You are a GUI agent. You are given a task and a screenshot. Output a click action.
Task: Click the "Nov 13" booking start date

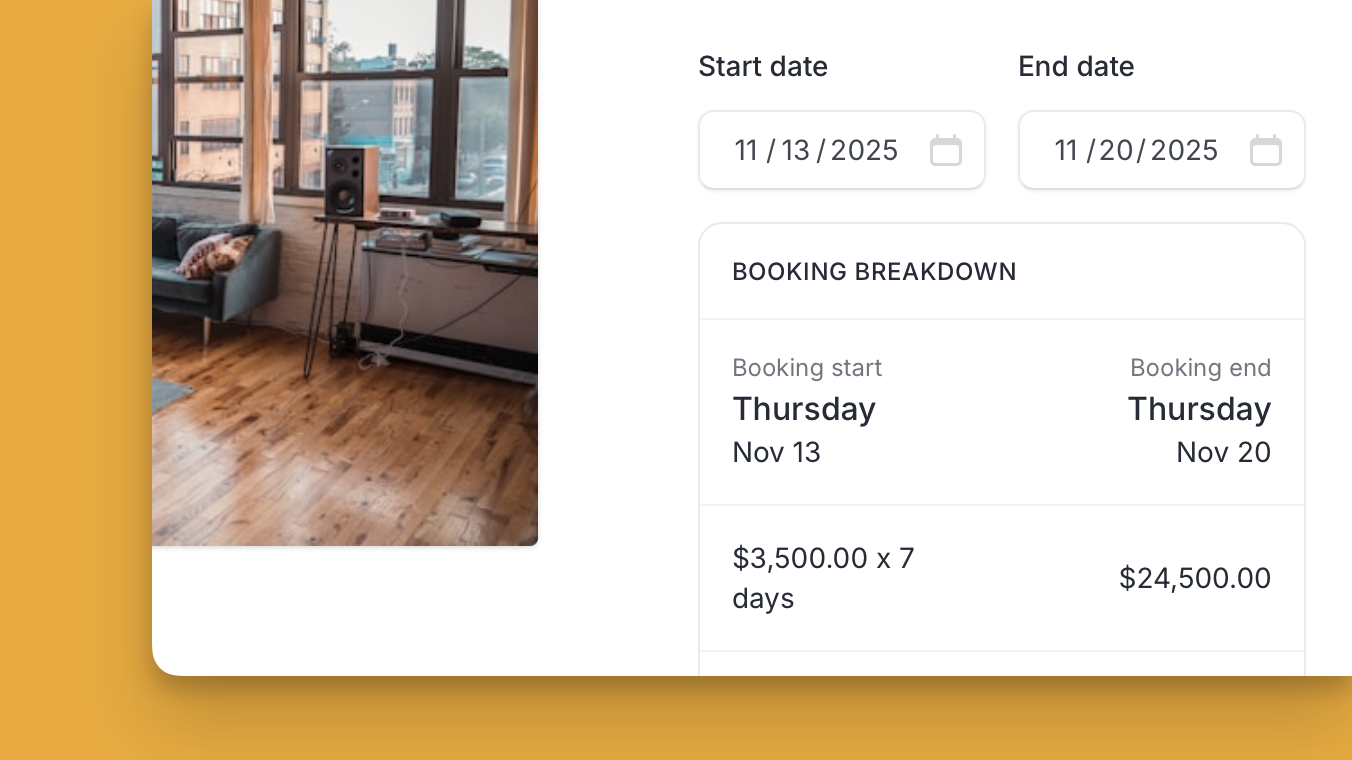pyautogui.click(x=776, y=452)
